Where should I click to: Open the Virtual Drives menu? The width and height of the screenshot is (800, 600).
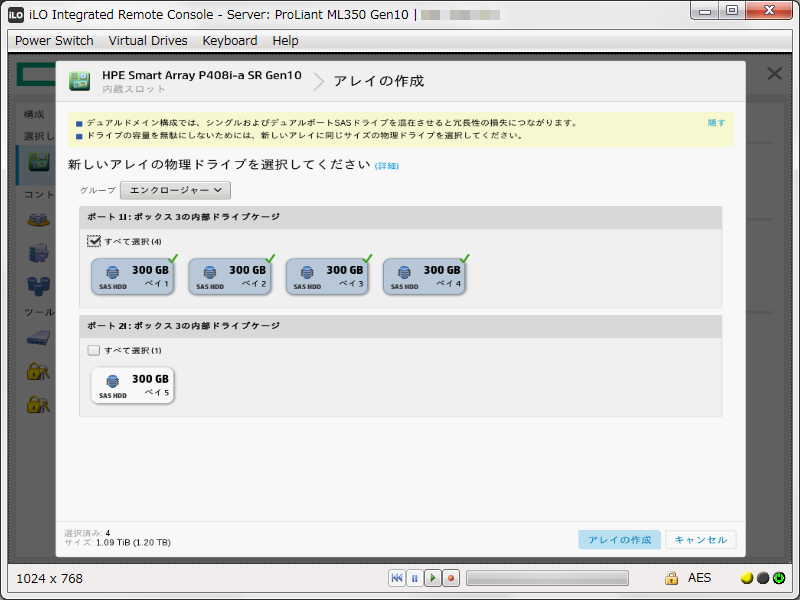click(x=145, y=40)
